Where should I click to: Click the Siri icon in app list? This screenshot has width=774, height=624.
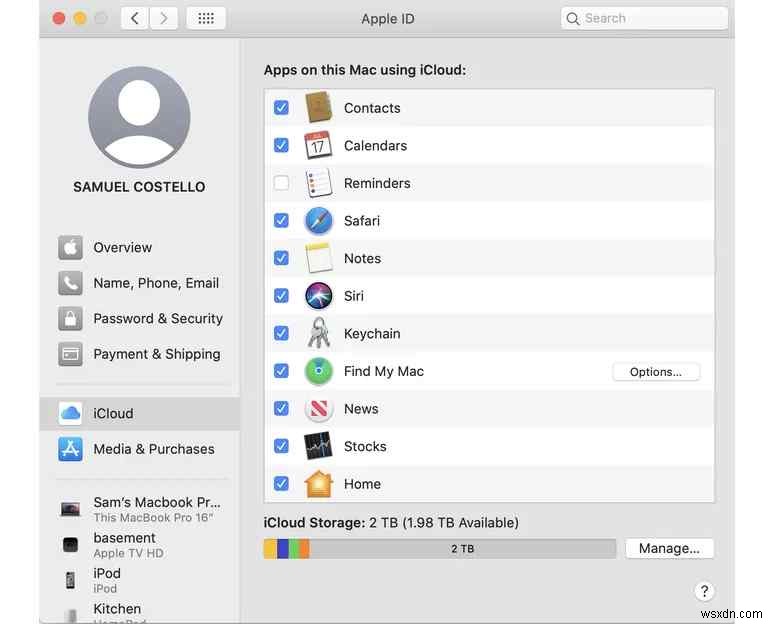(x=318, y=296)
